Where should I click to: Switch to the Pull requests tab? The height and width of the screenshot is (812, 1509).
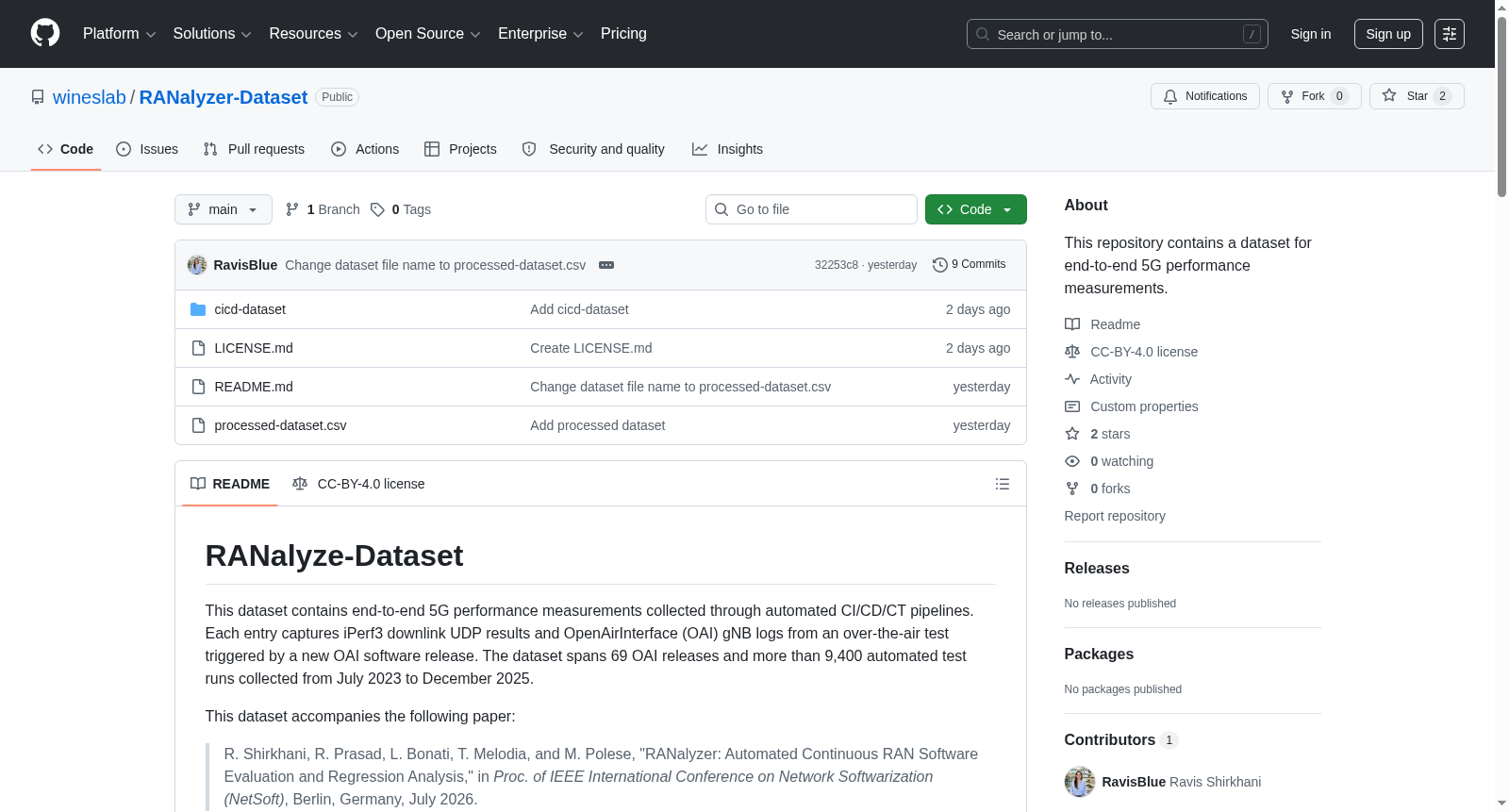254,149
